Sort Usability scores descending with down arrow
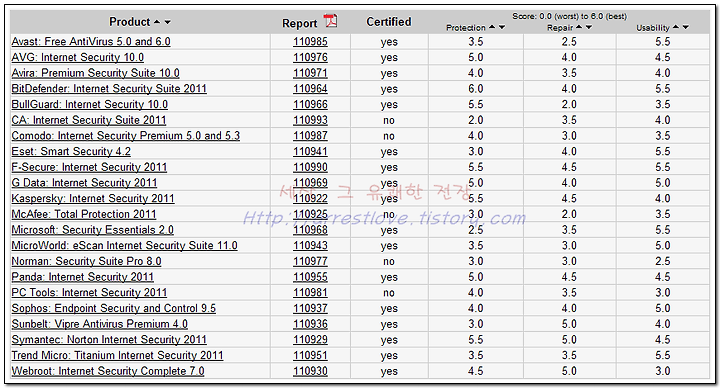The width and height of the screenshot is (720, 388). click(x=686, y=27)
